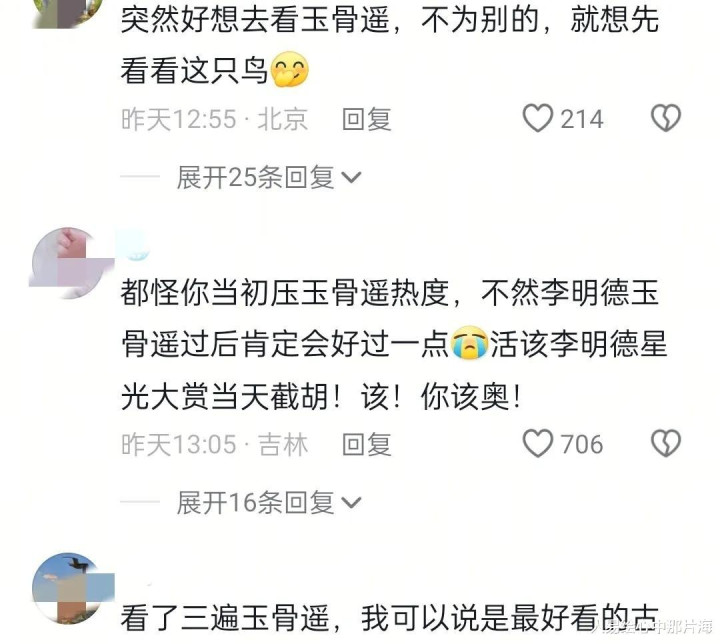Open the bird-photo avatar of third commenter
Viewport: 720px width, 644px height.
[69, 588]
